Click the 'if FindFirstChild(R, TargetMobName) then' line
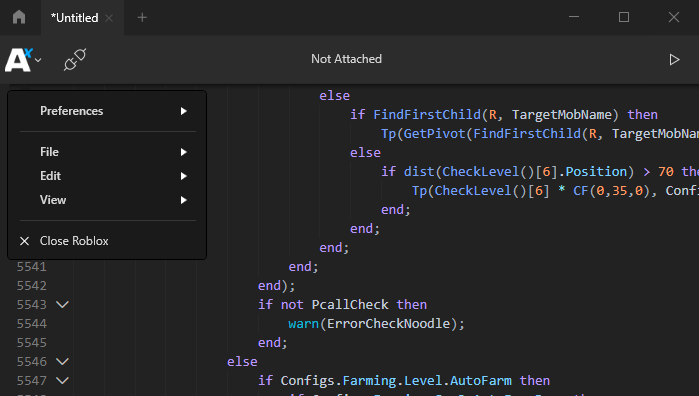The width and height of the screenshot is (699, 396). tap(504, 115)
